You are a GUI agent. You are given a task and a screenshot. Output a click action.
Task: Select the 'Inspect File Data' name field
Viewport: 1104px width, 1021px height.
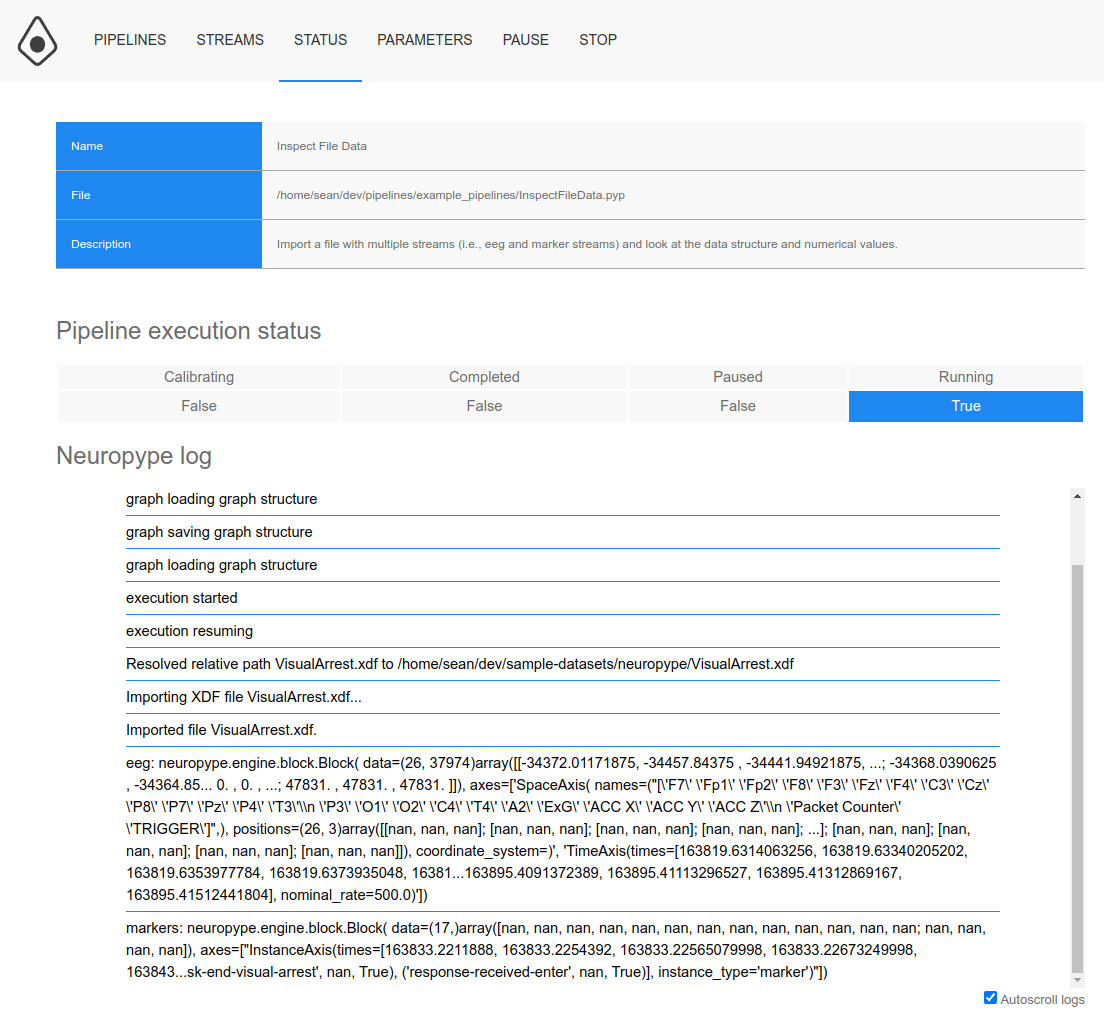pyautogui.click(x=322, y=146)
